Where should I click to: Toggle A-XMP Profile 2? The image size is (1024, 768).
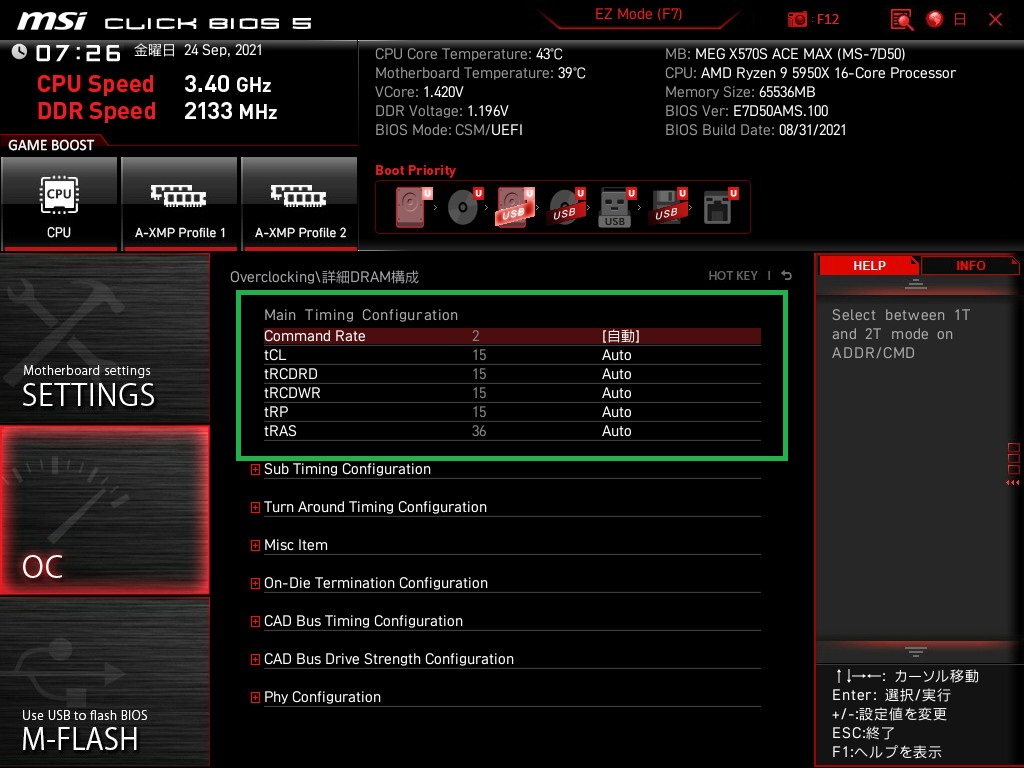[300, 203]
